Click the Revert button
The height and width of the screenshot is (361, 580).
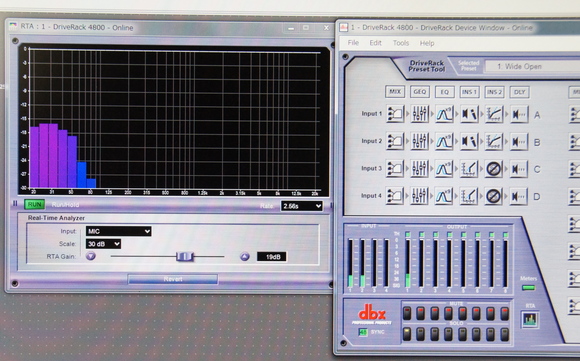(x=173, y=279)
